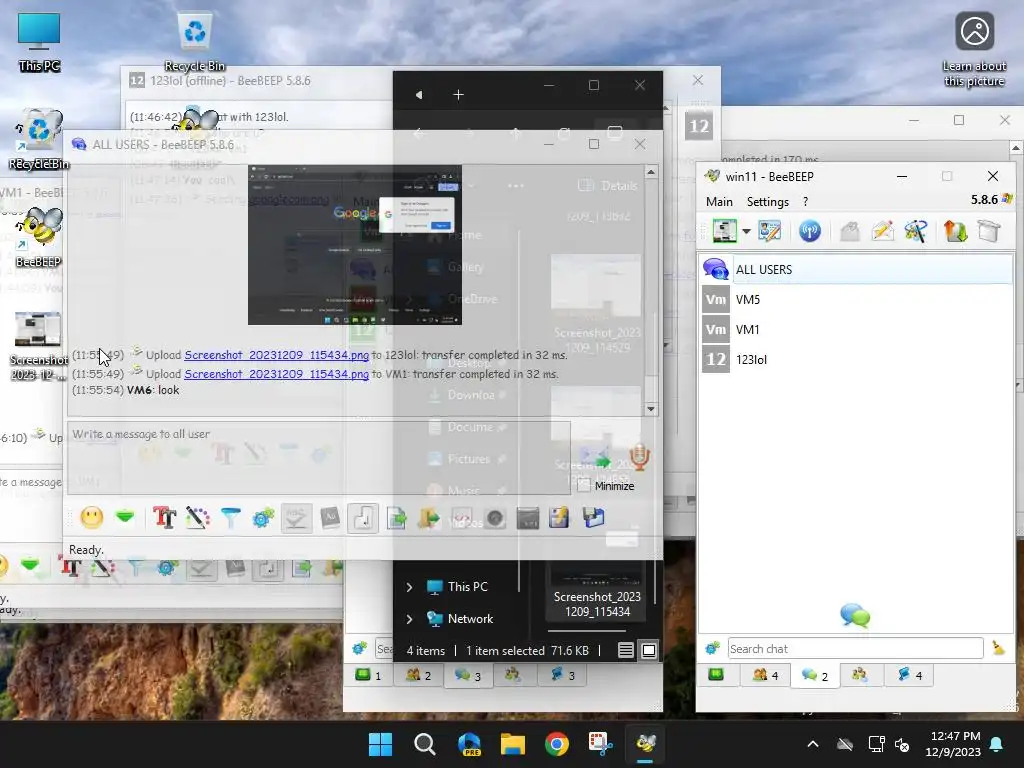Image resolution: width=1024 pixels, height=768 pixels.
Task: Open the font style tool in ALL USERS chat
Action: pos(164,518)
